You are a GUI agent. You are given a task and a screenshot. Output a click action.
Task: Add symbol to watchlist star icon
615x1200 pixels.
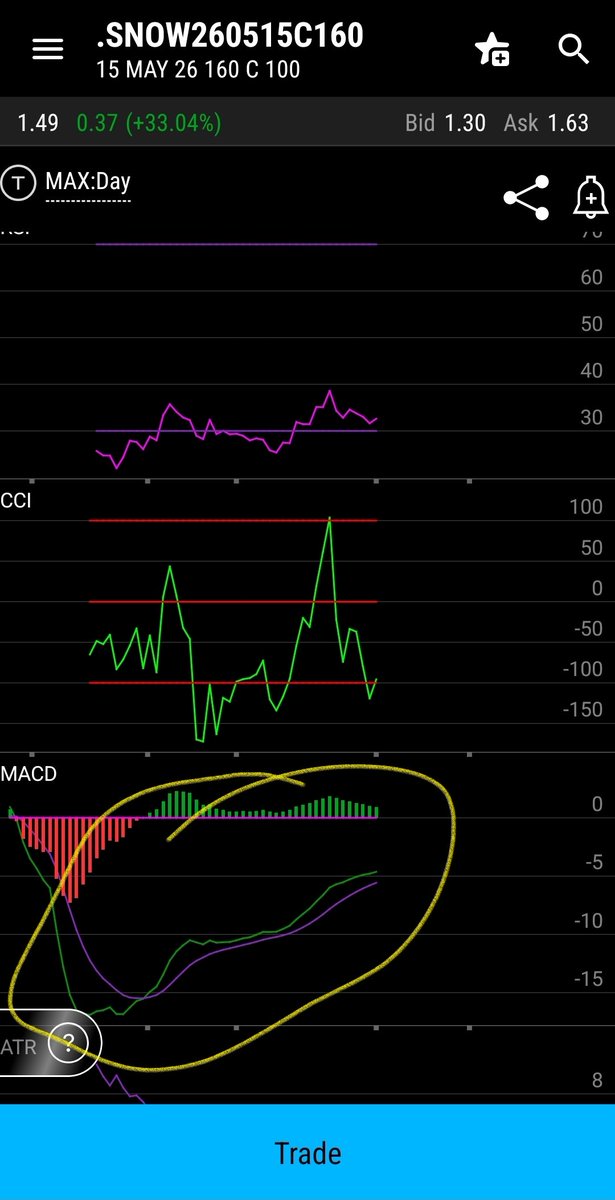tap(492, 50)
